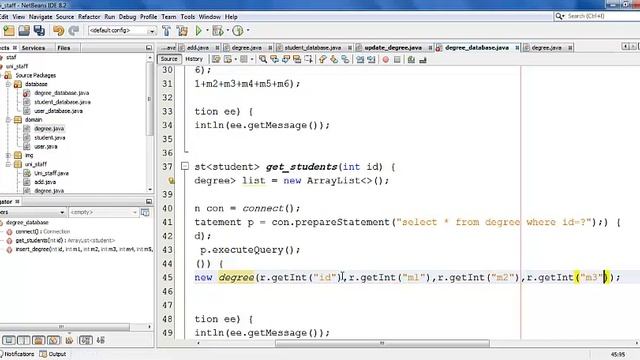Click the Open Project toolbar icon
This screenshot has width=640, height=360.
click(24, 31)
